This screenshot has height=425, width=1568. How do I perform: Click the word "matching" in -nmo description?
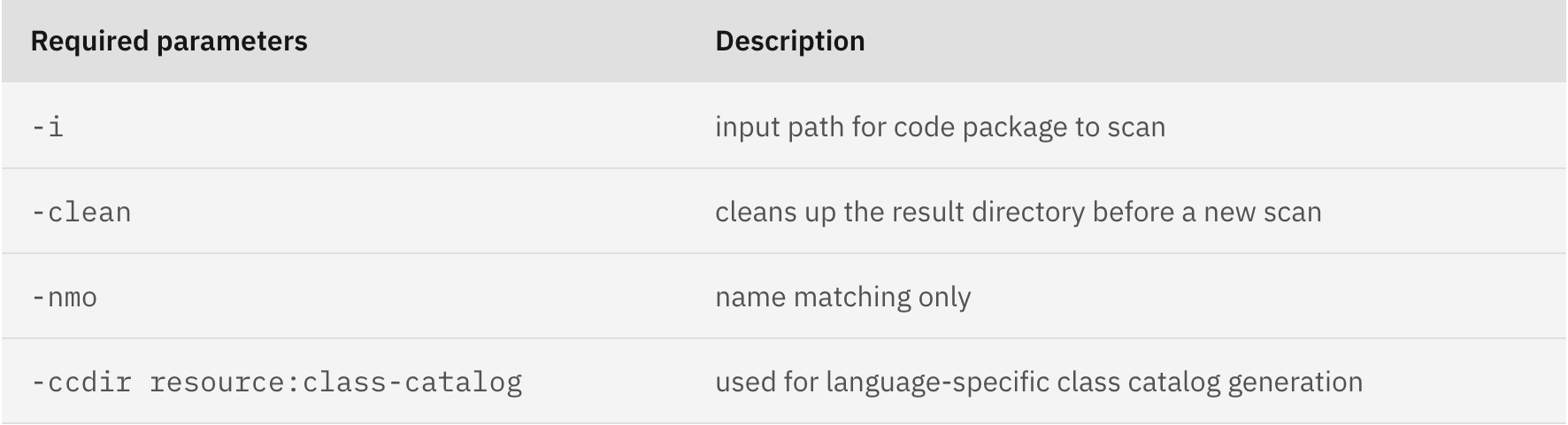[851, 297]
